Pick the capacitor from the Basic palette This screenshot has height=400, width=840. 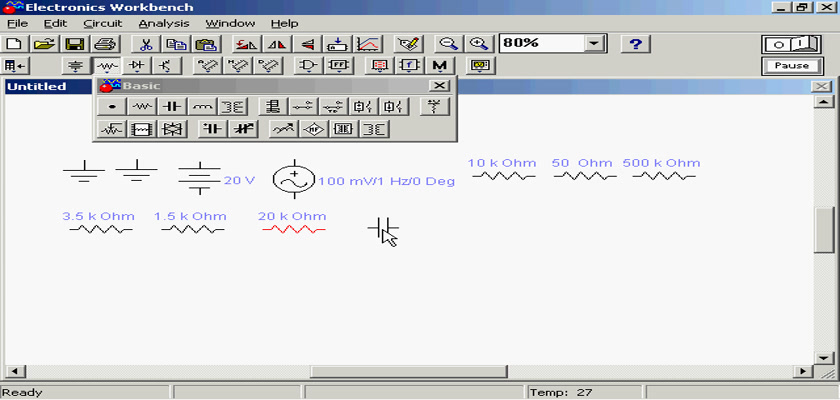[x=173, y=106]
